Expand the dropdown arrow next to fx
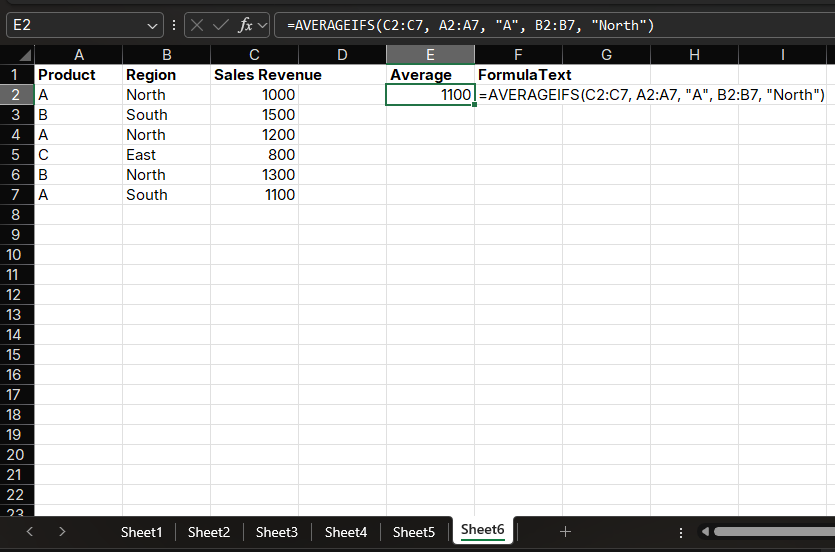This screenshot has width=835, height=552. click(263, 26)
